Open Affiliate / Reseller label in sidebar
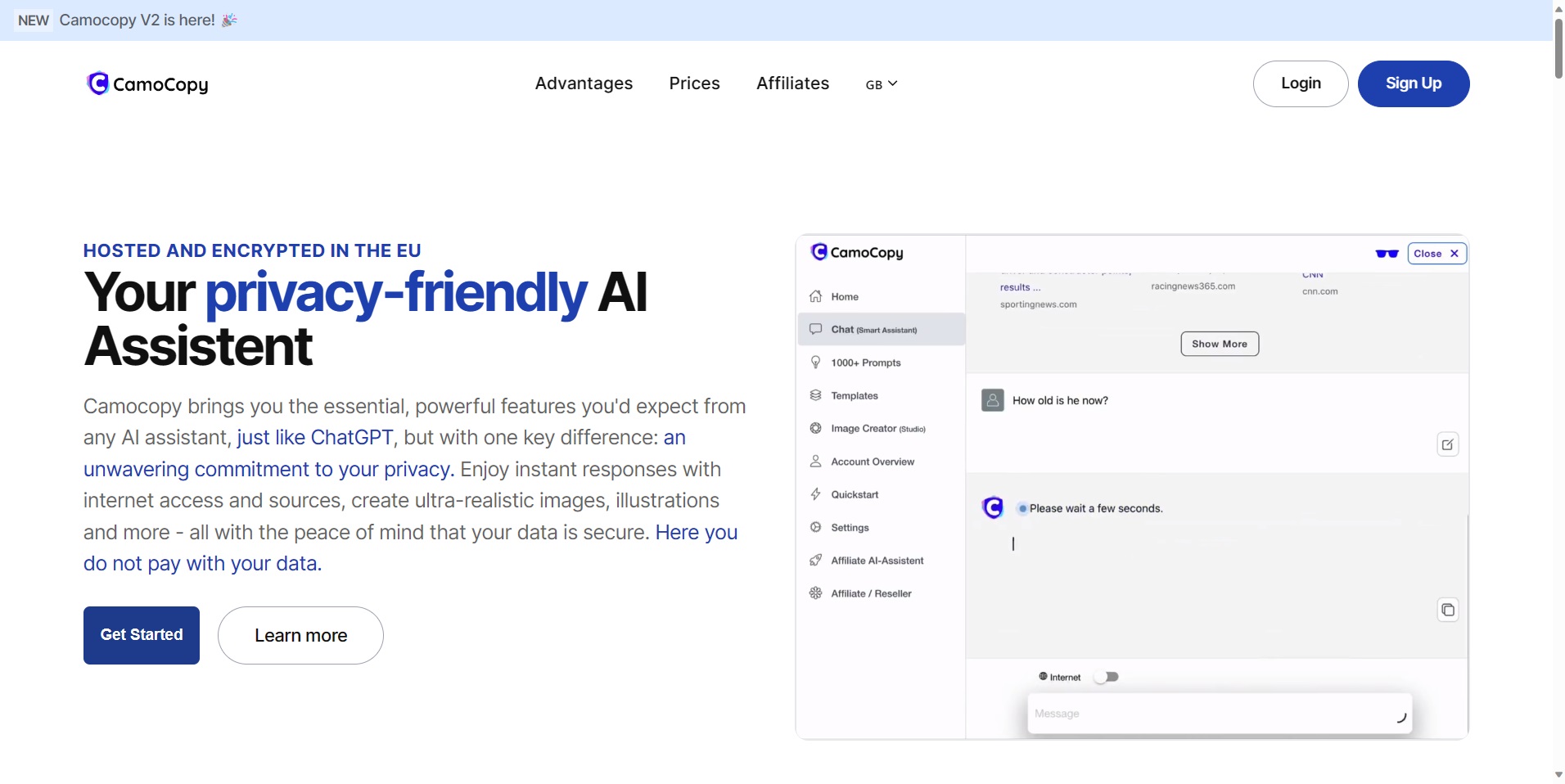Viewport: 1565px width, 784px height. [871, 594]
